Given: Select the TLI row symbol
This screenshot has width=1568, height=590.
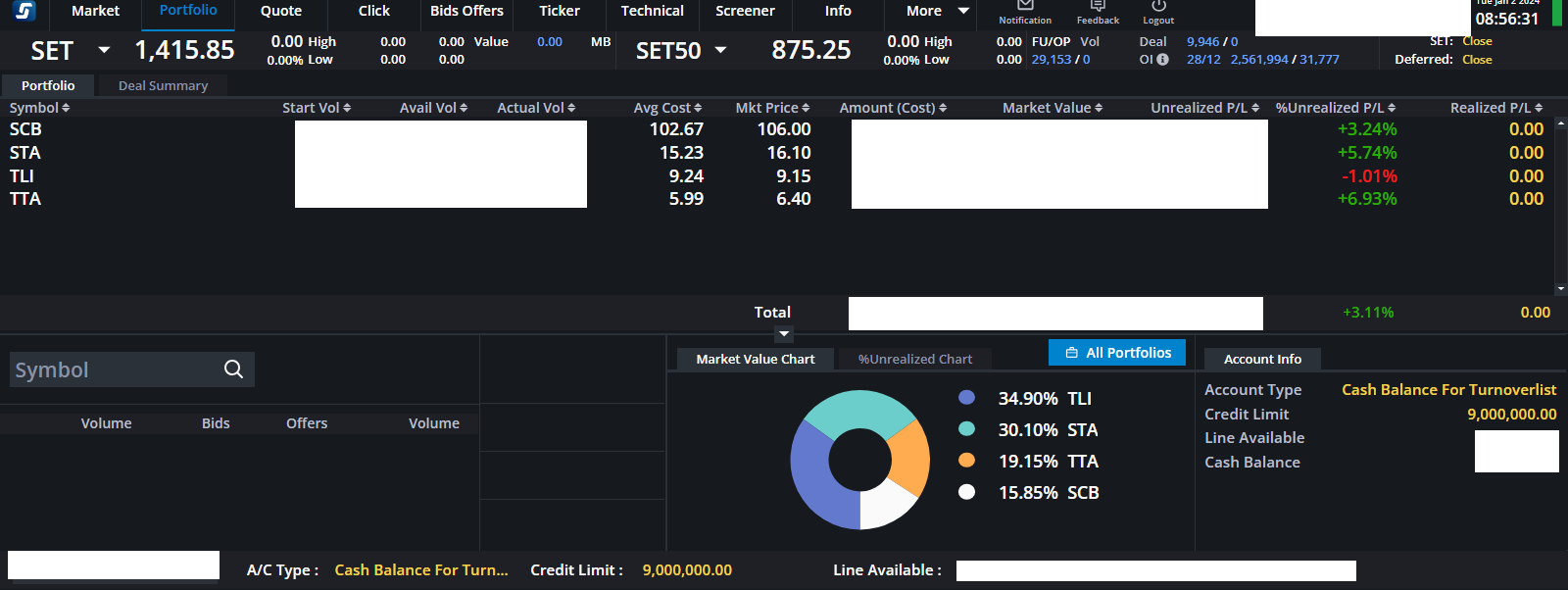Looking at the screenshot, I should pos(22,176).
